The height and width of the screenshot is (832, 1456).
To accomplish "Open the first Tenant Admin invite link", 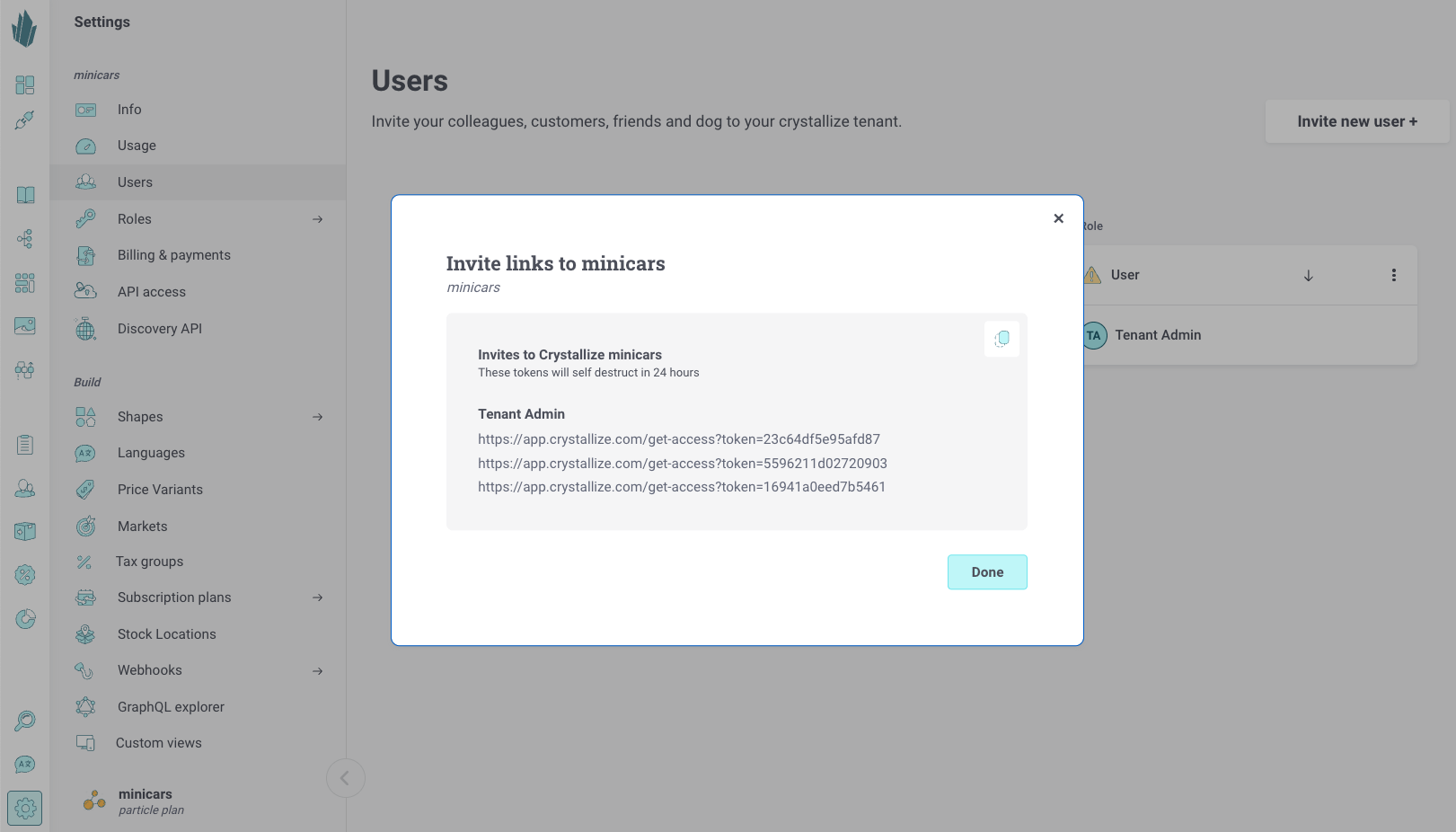I will [x=678, y=439].
